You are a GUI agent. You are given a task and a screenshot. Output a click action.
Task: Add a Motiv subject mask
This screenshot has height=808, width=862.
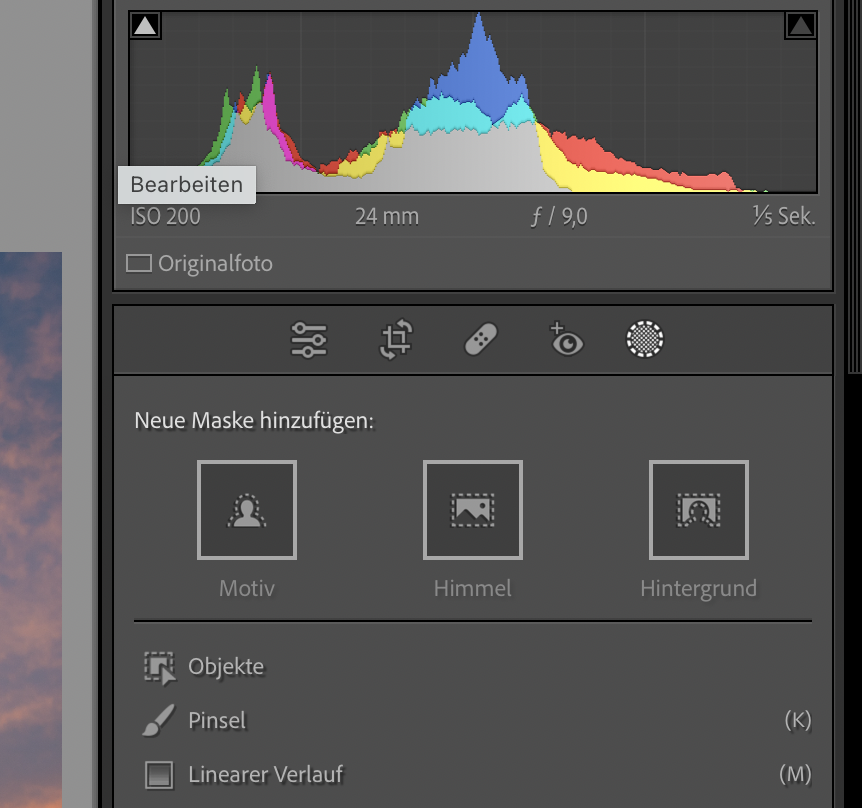coord(247,510)
